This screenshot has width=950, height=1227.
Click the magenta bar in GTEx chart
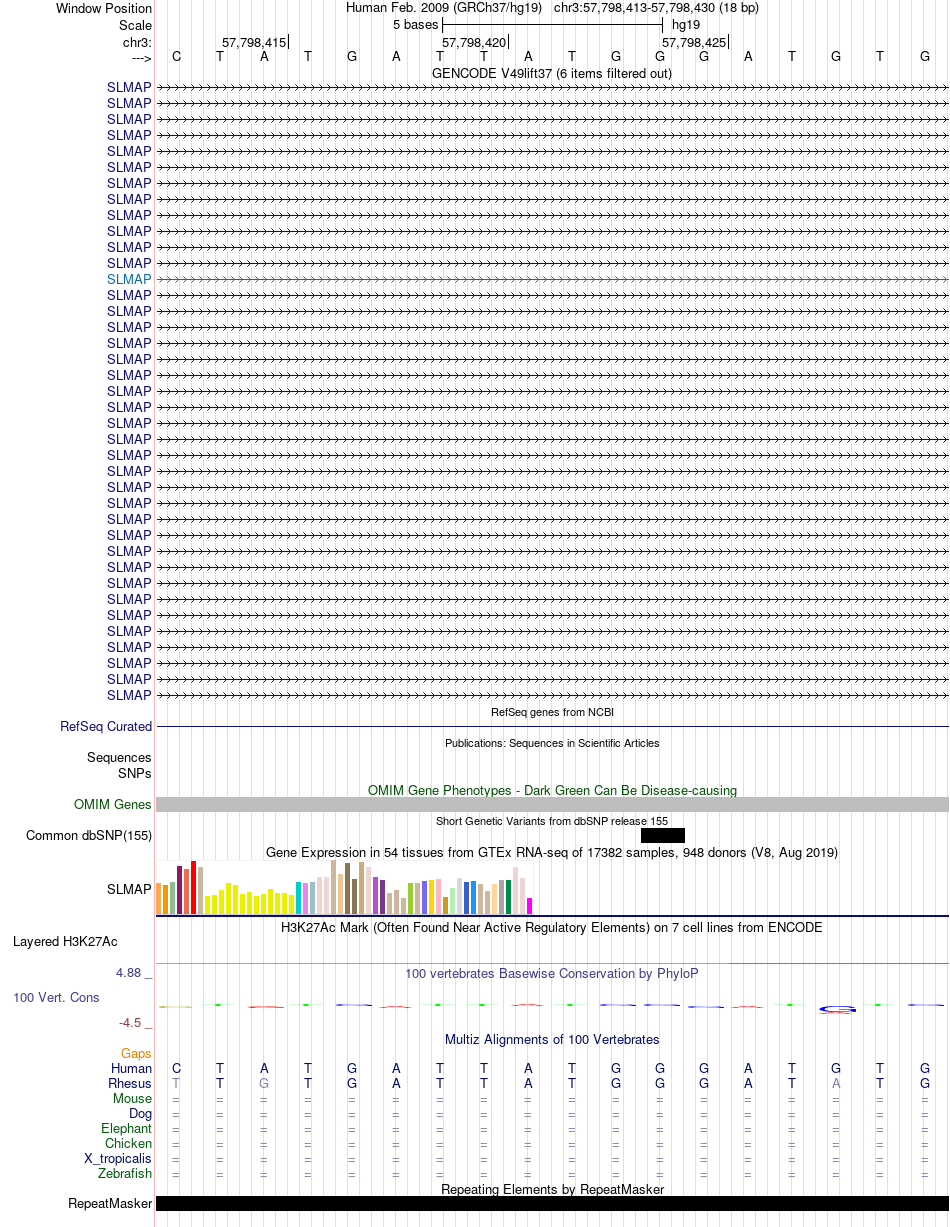pos(530,906)
